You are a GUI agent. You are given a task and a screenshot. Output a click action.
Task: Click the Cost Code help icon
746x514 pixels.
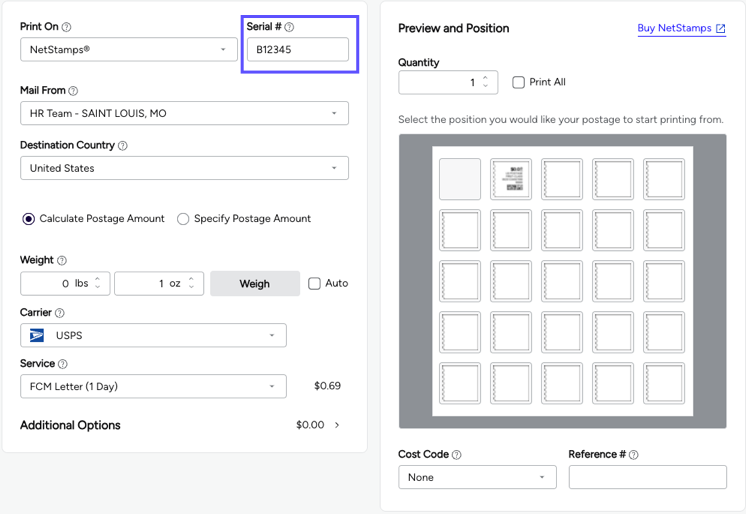[x=457, y=455]
